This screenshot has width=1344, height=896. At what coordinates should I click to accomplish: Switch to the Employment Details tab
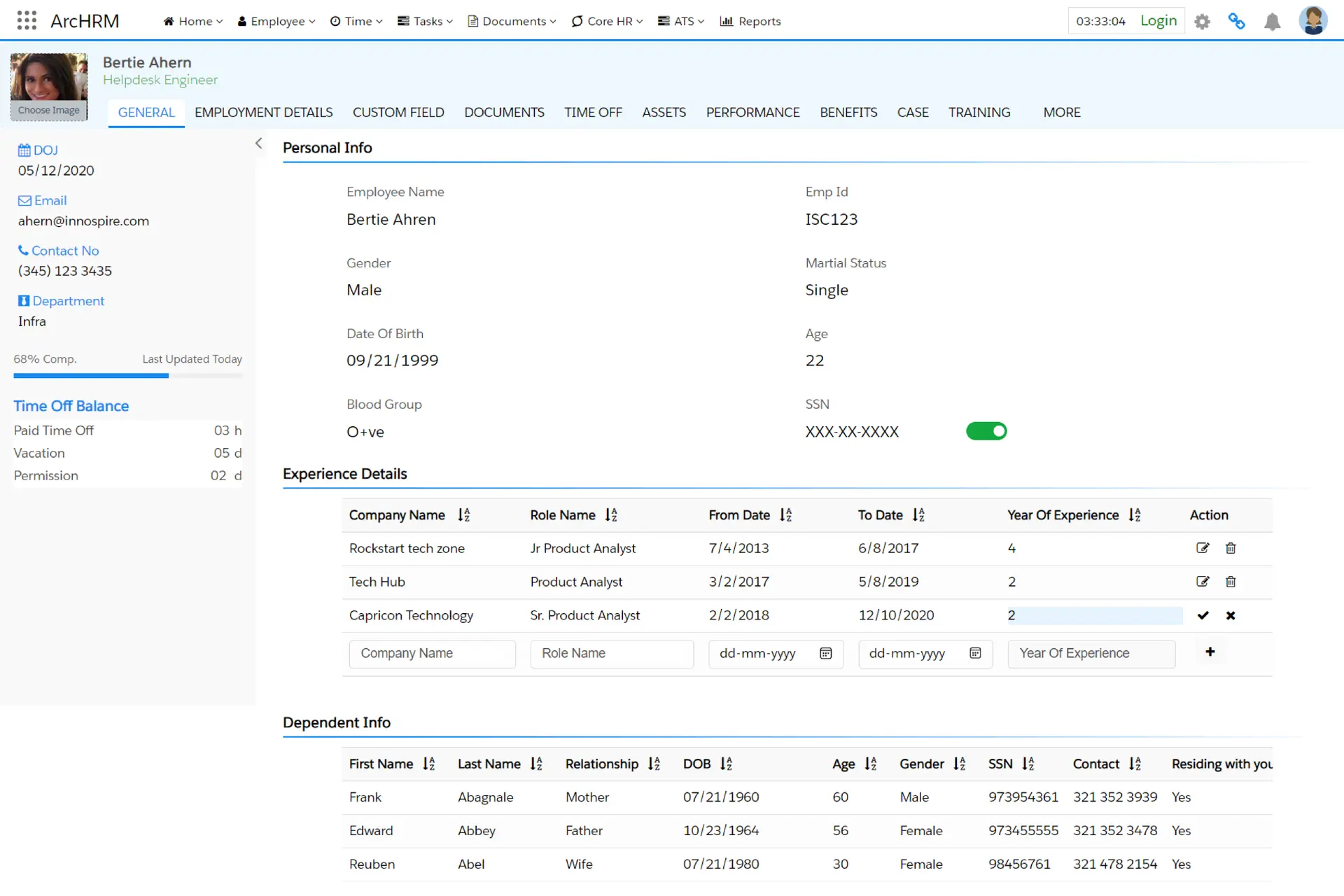(263, 112)
